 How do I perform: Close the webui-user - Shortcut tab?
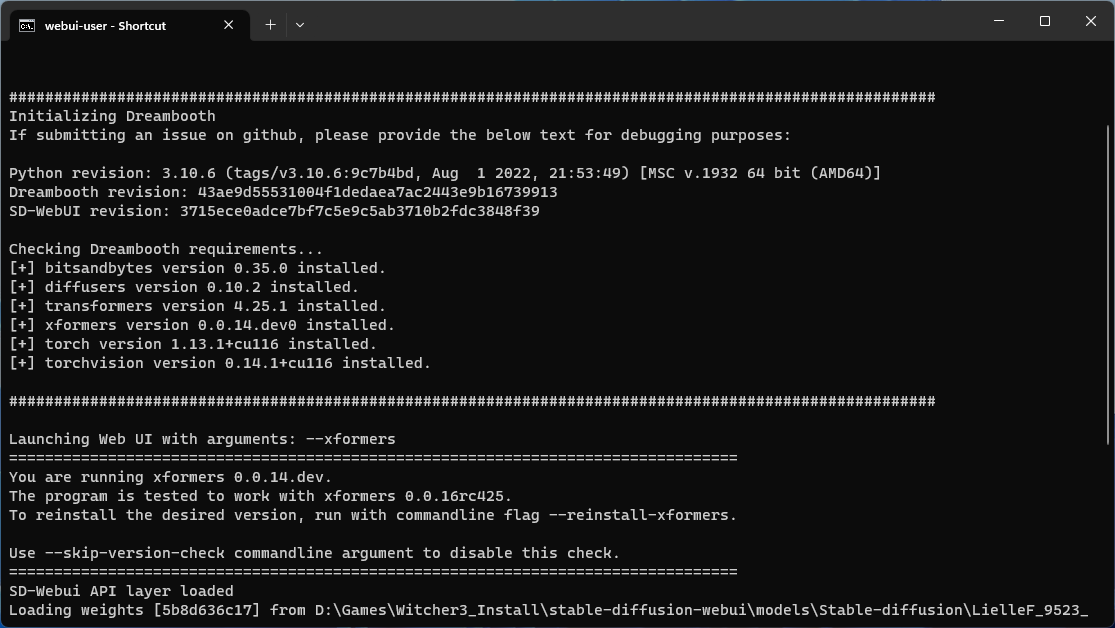[230, 25]
